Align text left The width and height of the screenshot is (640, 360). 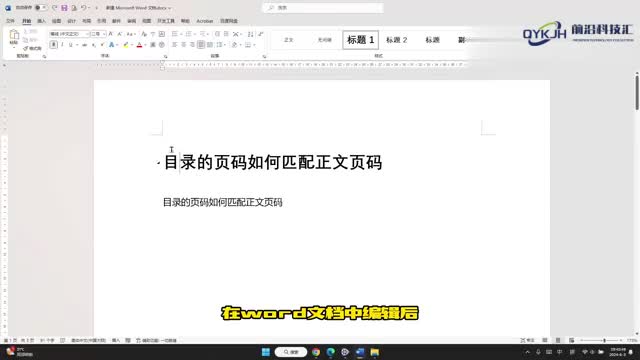coord(175,45)
